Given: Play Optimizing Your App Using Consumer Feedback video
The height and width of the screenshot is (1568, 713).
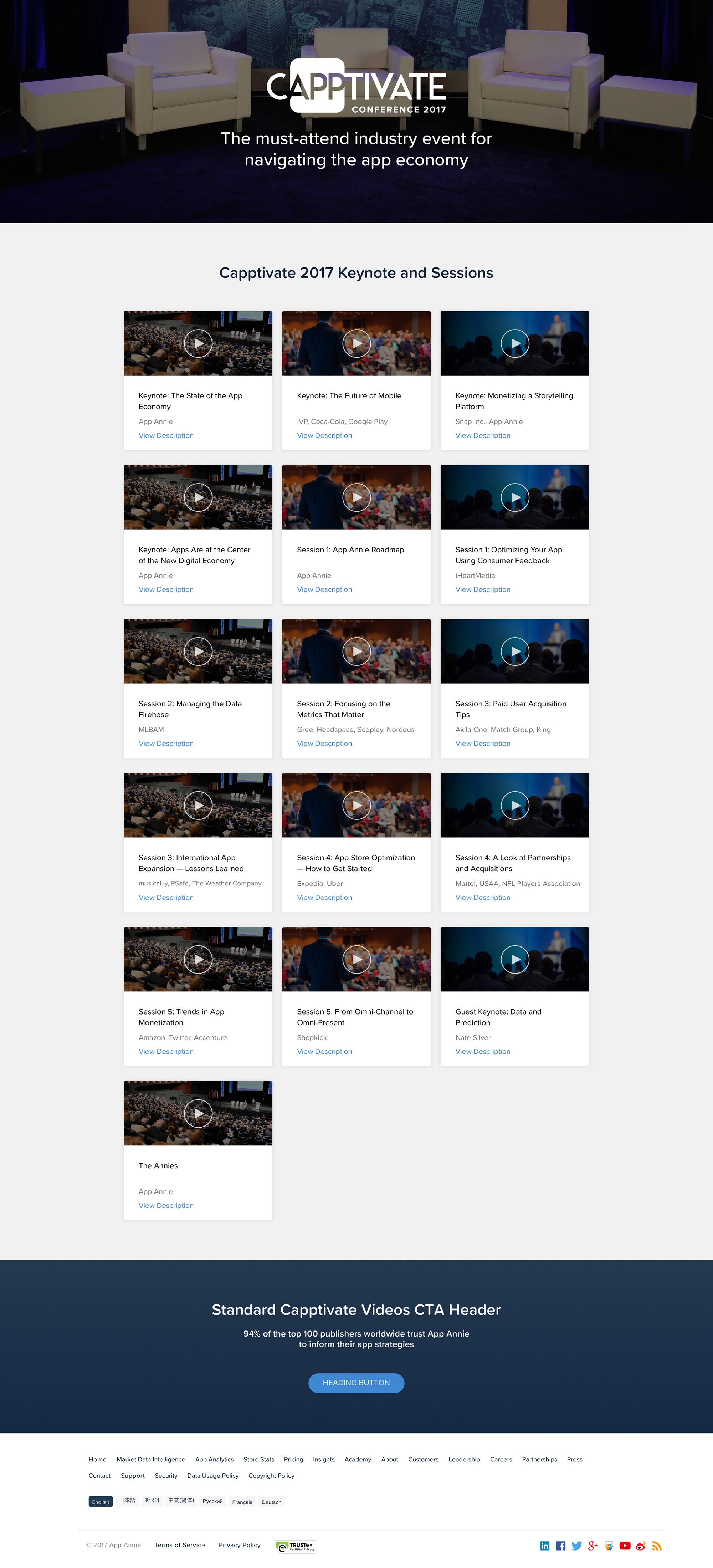Looking at the screenshot, I should [515, 497].
